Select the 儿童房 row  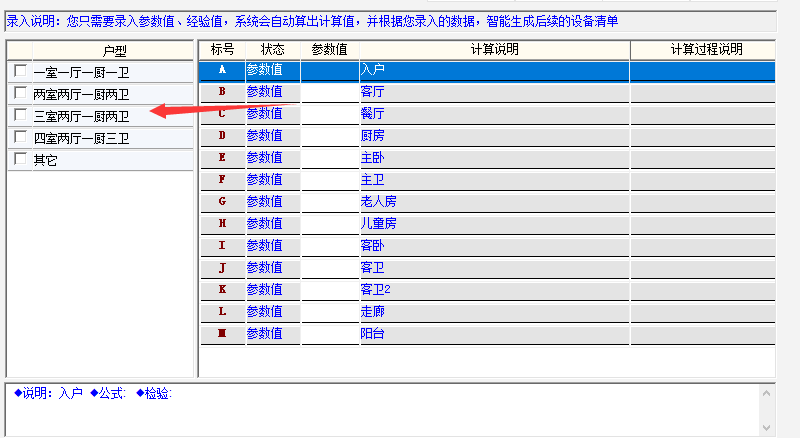click(x=488, y=224)
